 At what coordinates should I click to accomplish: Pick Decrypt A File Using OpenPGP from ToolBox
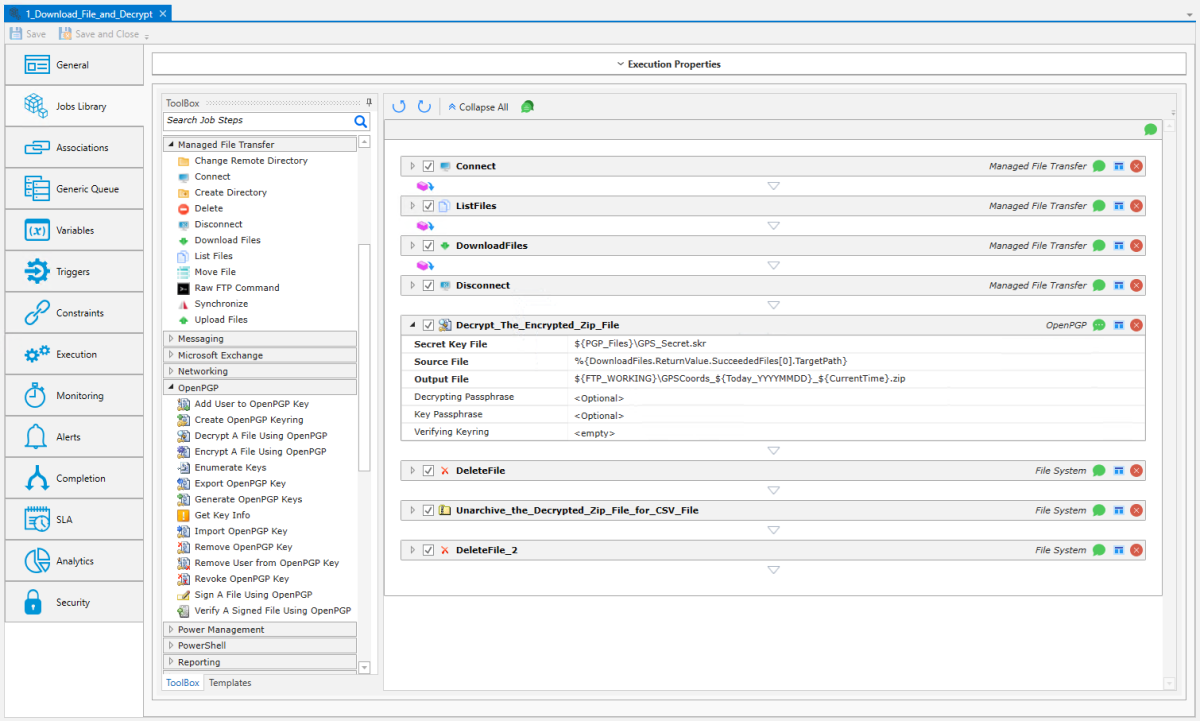pyautogui.click(x=260, y=436)
